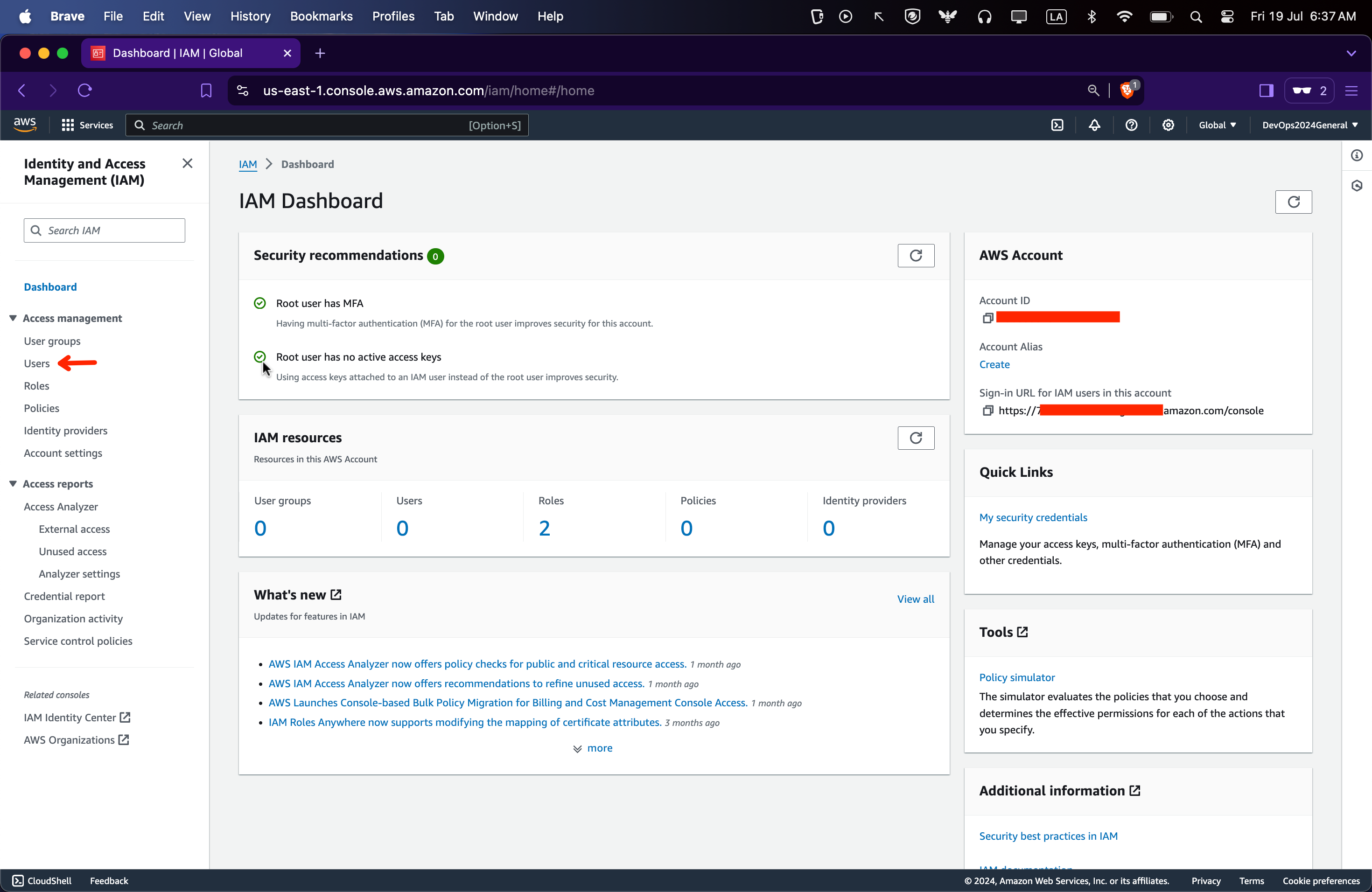Toggle the Brave sidebar panel

click(1266, 91)
